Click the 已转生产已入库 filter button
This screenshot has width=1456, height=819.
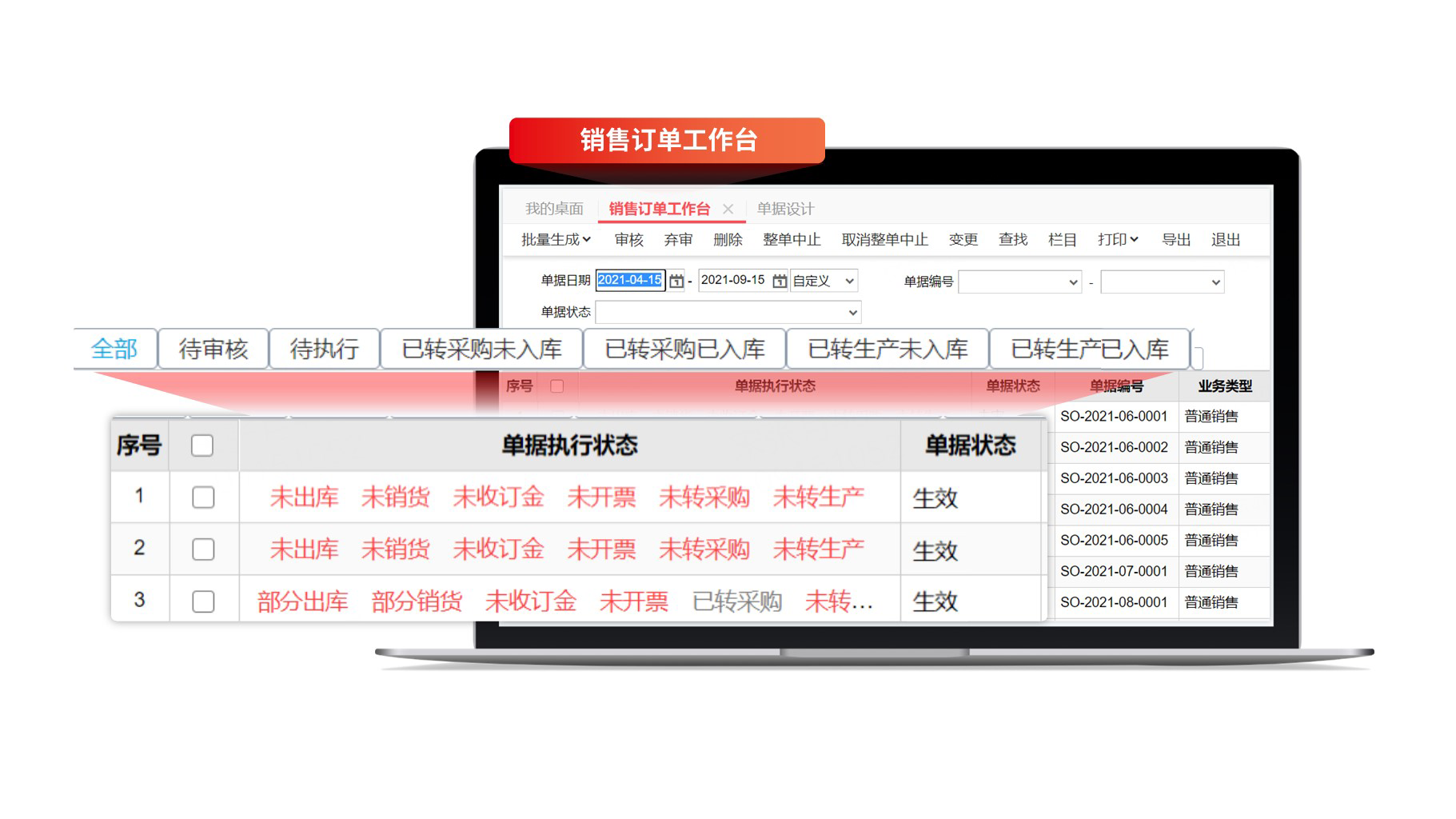(x=1089, y=348)
